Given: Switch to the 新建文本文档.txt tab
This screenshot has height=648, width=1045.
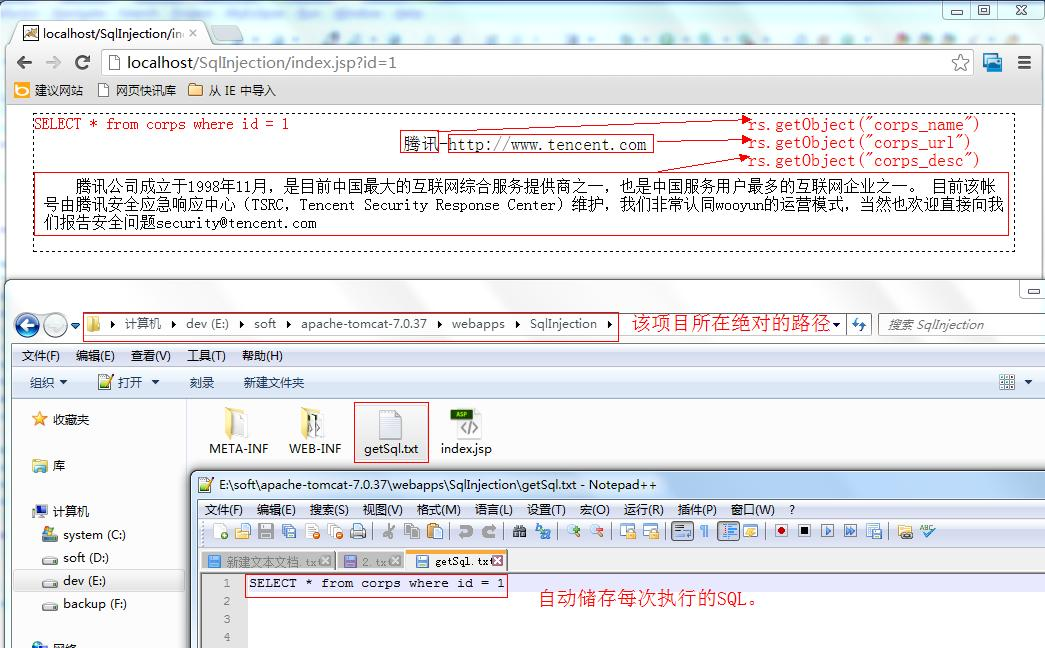Looking at the screenshot, I should point(269,561).
